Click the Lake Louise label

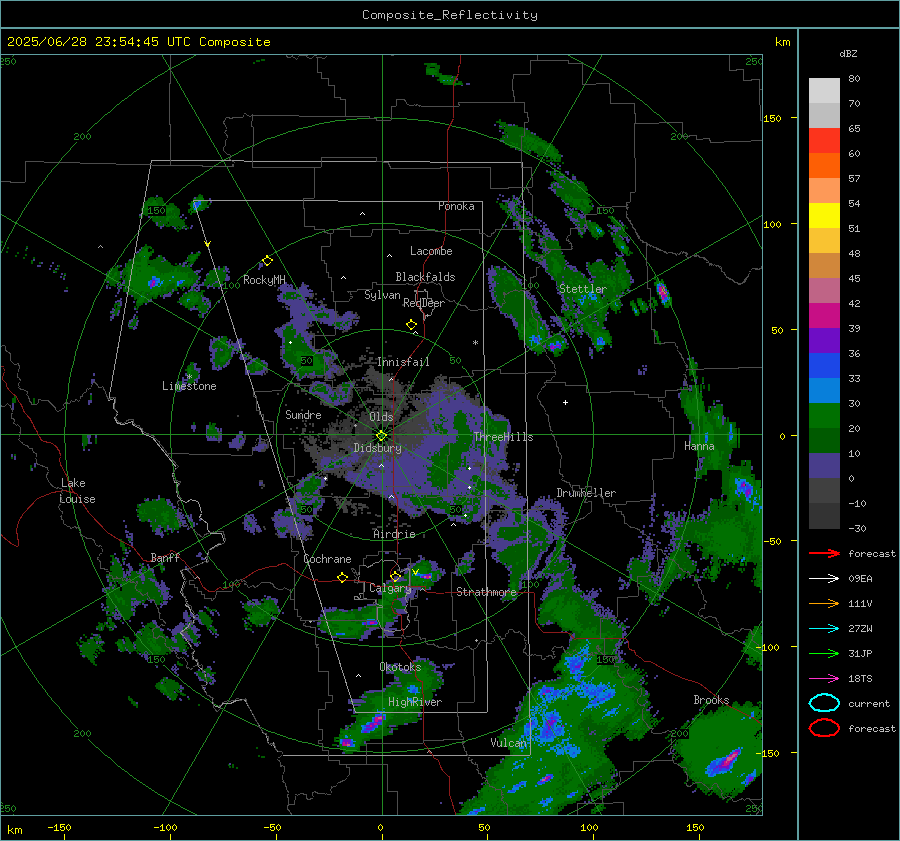(77, 491)
